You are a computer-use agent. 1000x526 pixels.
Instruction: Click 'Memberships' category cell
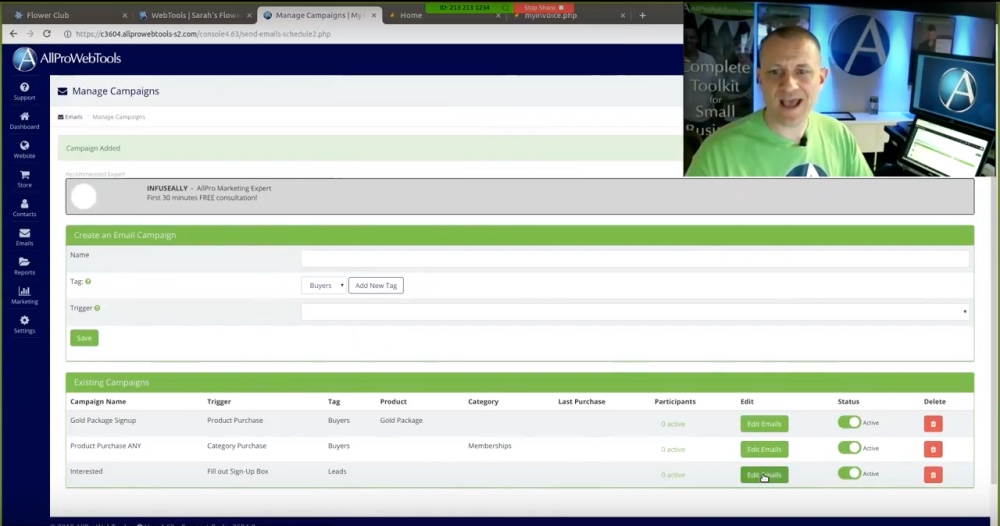pos(489,446)
